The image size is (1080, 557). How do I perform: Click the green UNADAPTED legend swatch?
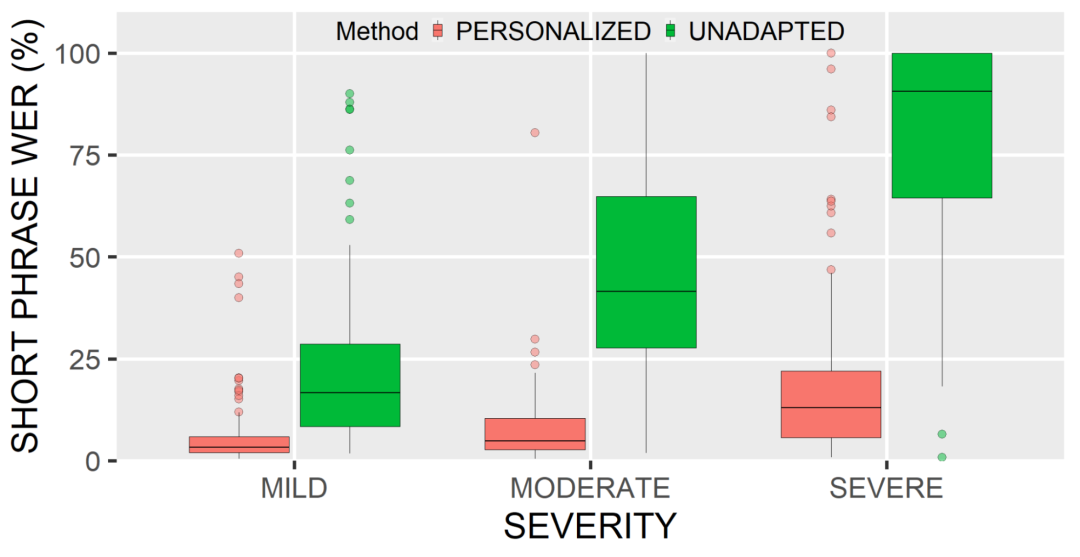click(671, 31)
